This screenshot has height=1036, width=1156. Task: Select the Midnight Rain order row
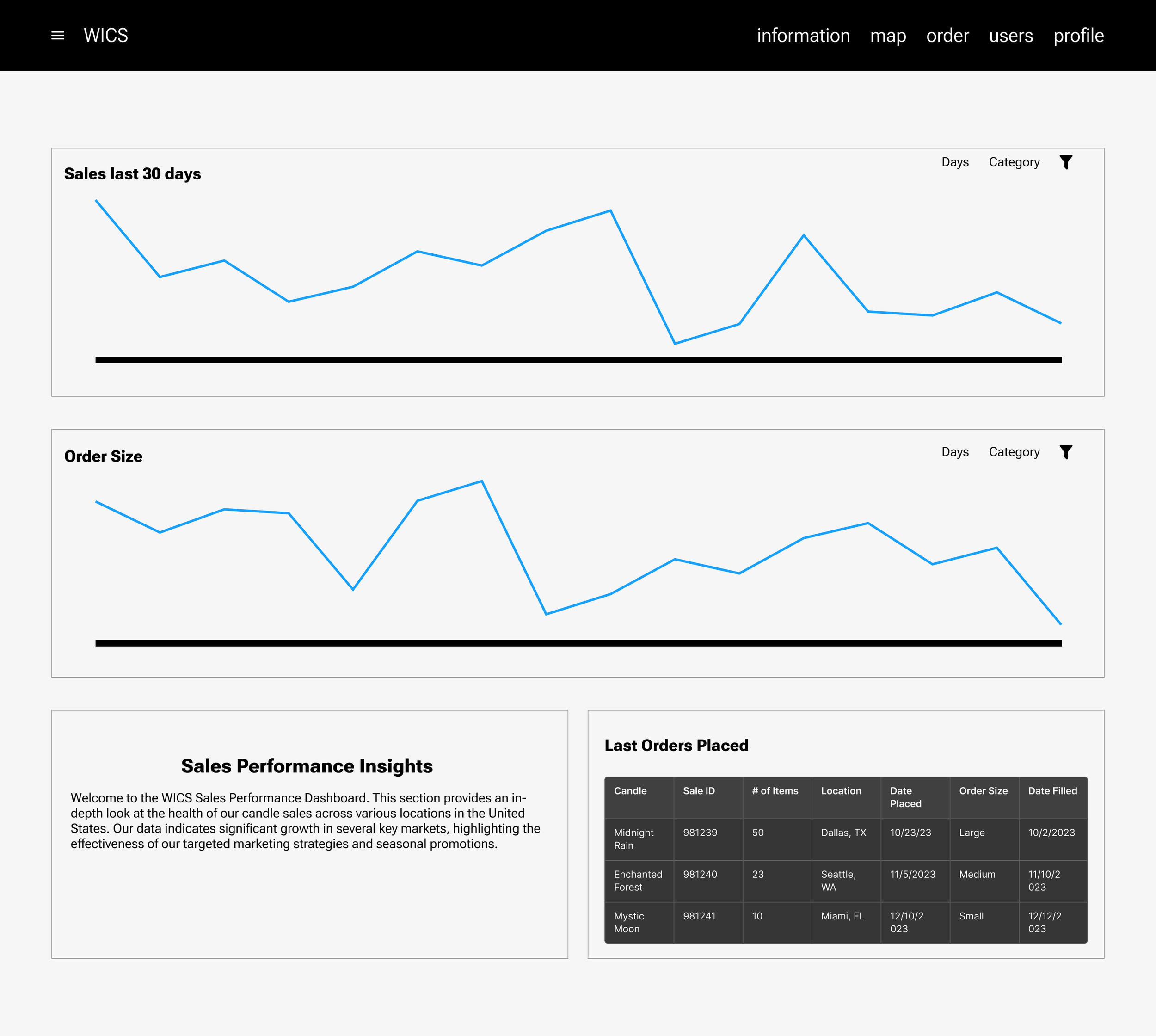(633, 839)
